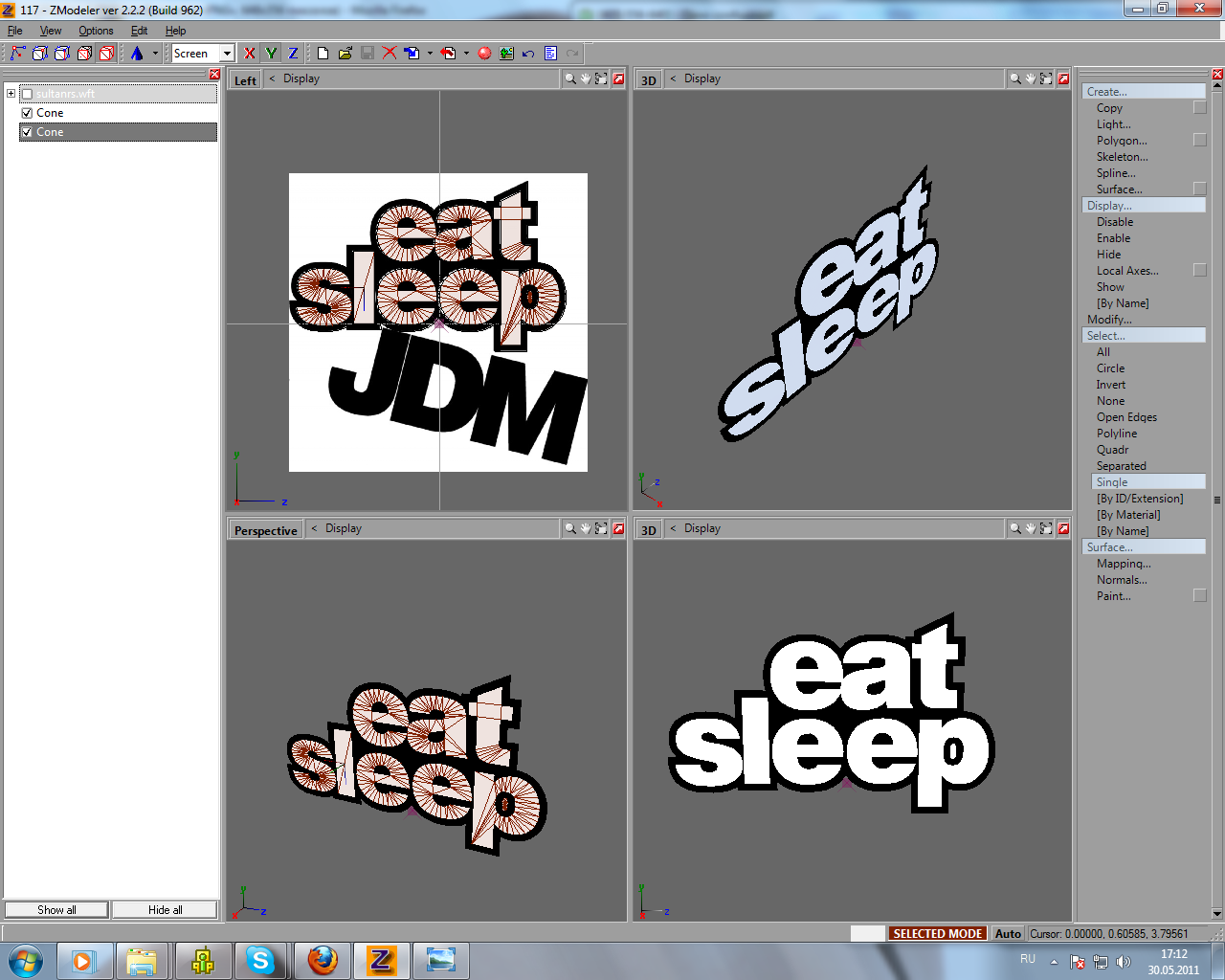Choose the Quadr selection tool
Viewport: 1225px width, 980px height.
click(1113, 450)
